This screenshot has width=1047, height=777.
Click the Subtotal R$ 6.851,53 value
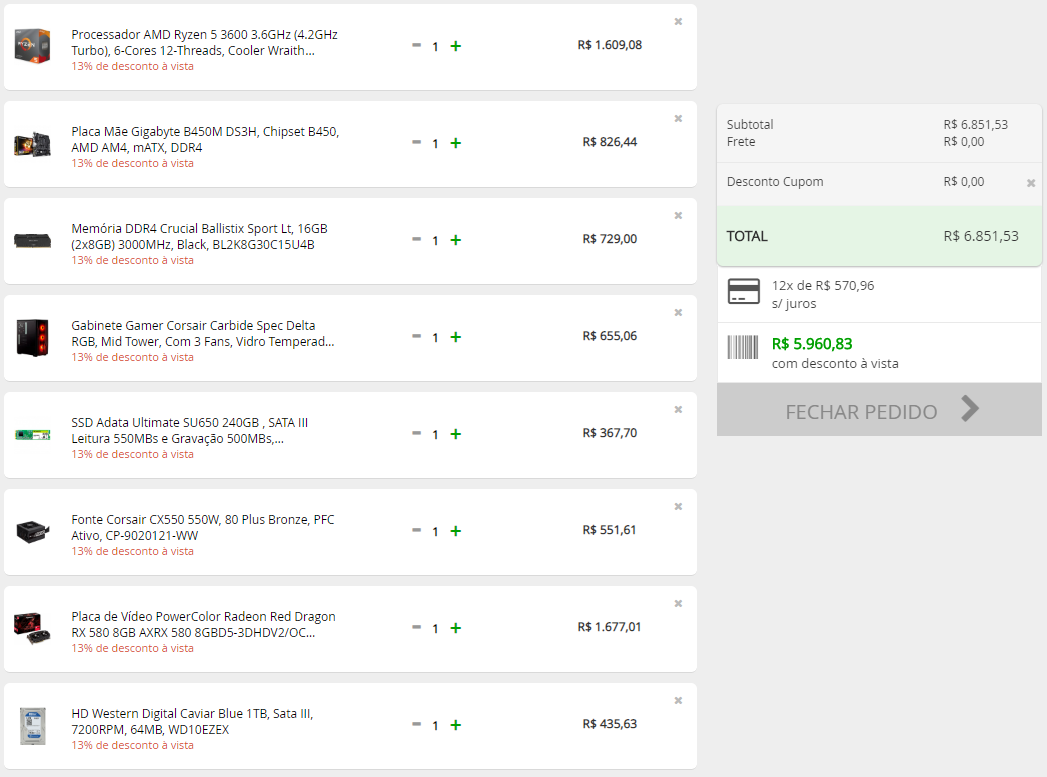pos(976,125)
